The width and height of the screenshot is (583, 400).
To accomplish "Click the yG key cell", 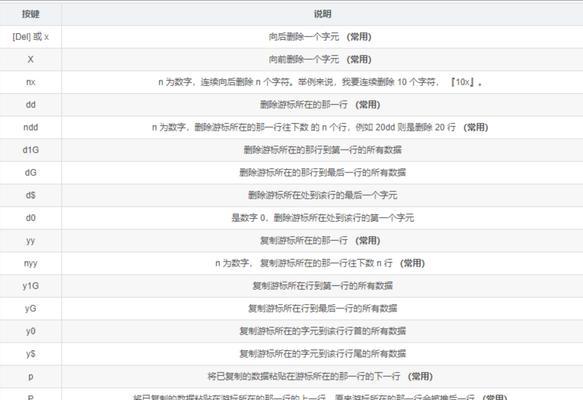I will (30, 309).
